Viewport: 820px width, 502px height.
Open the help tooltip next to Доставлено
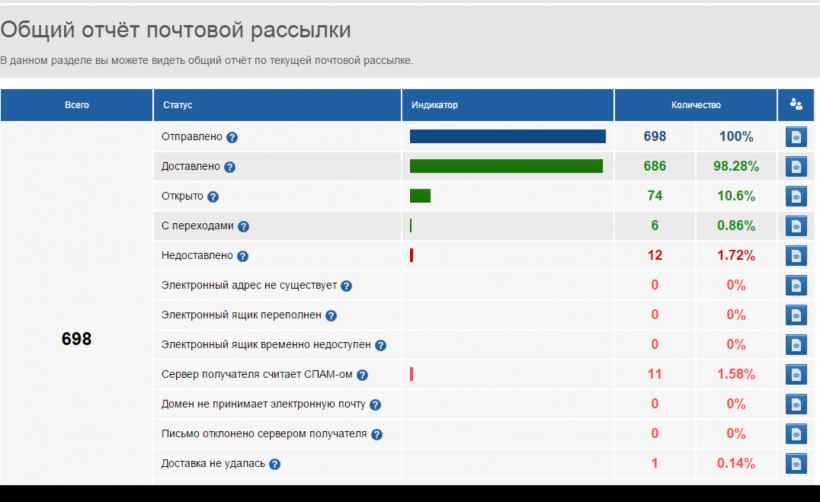point(230,167)
